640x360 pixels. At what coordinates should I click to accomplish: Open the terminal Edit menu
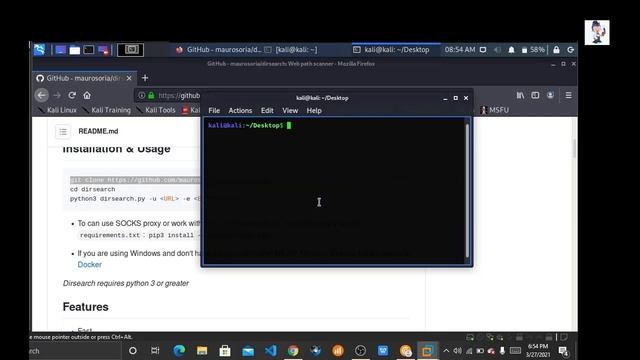pyautogui.click(x=267, y=111)
